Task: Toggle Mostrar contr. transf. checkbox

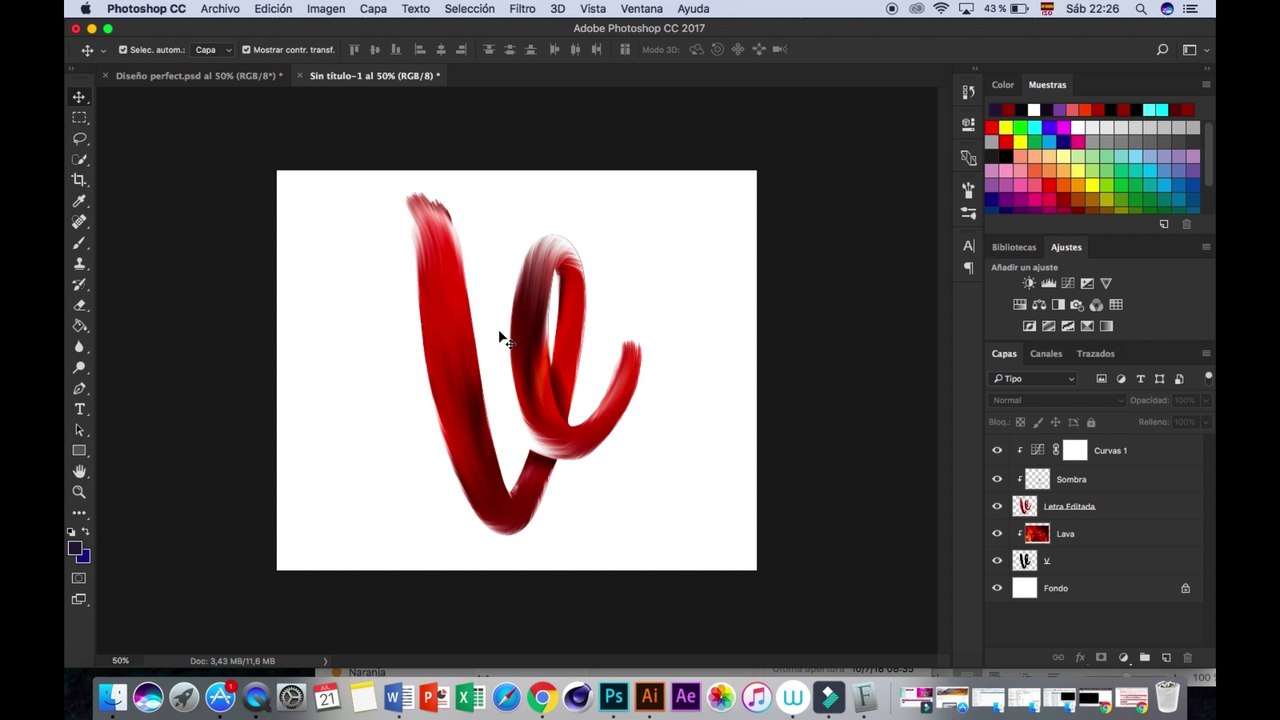Action: tap(246, 50)
